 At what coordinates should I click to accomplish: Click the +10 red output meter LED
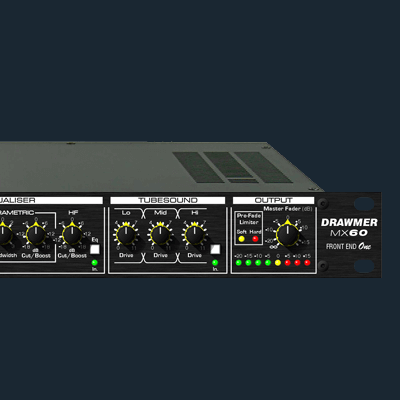[297, 263]
